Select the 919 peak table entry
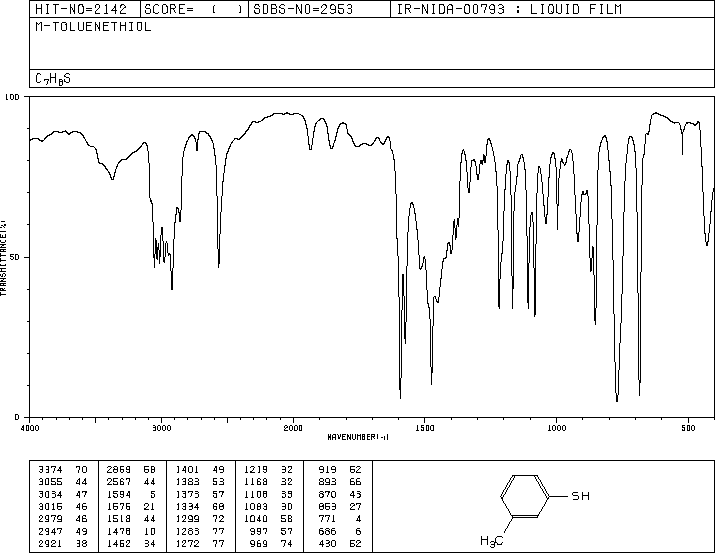The height and width of the screenshot is (553, 715). (340, 470)
